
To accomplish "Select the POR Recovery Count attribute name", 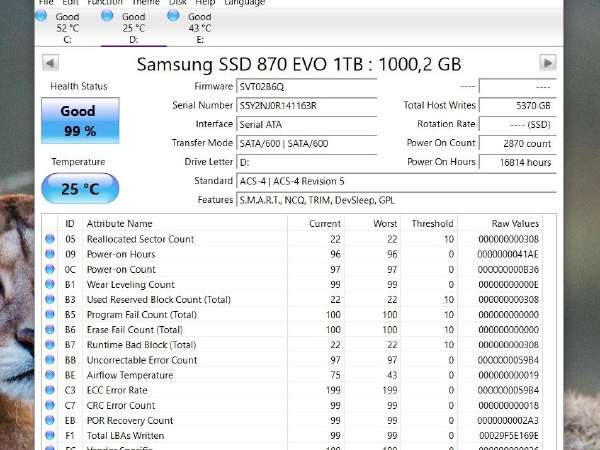I will coord(130,421).
